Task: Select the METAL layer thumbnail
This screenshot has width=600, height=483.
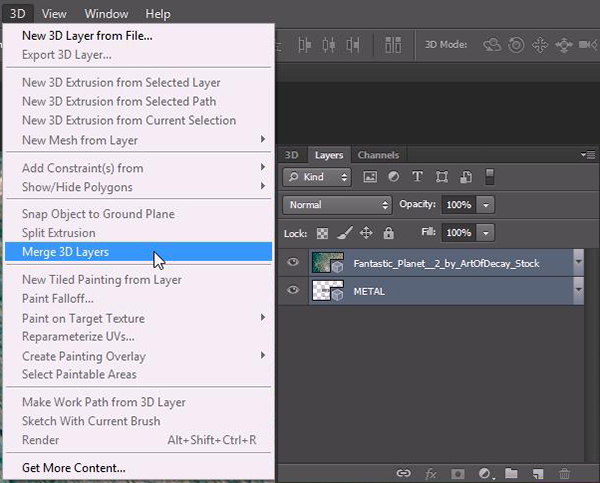Action: pyautogui.click(x=325, y=291)
